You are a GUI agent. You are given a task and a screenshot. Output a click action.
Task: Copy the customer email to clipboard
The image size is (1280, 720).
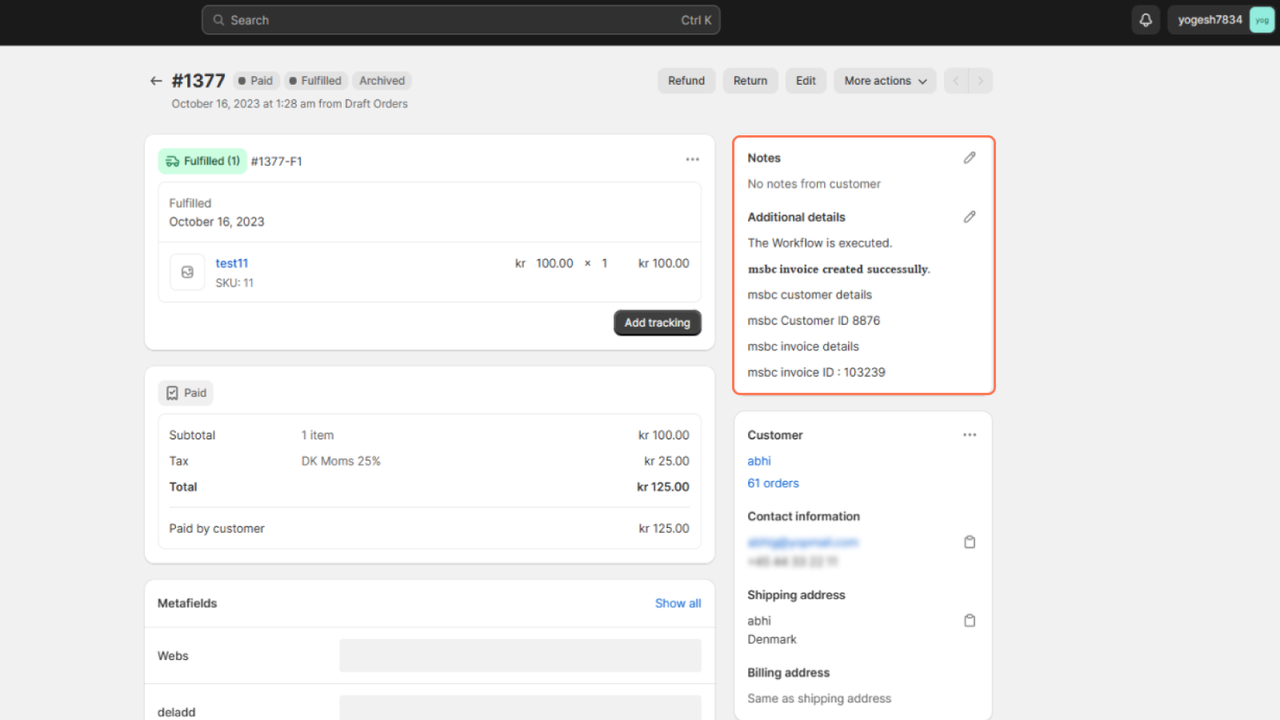coord(969,542)
